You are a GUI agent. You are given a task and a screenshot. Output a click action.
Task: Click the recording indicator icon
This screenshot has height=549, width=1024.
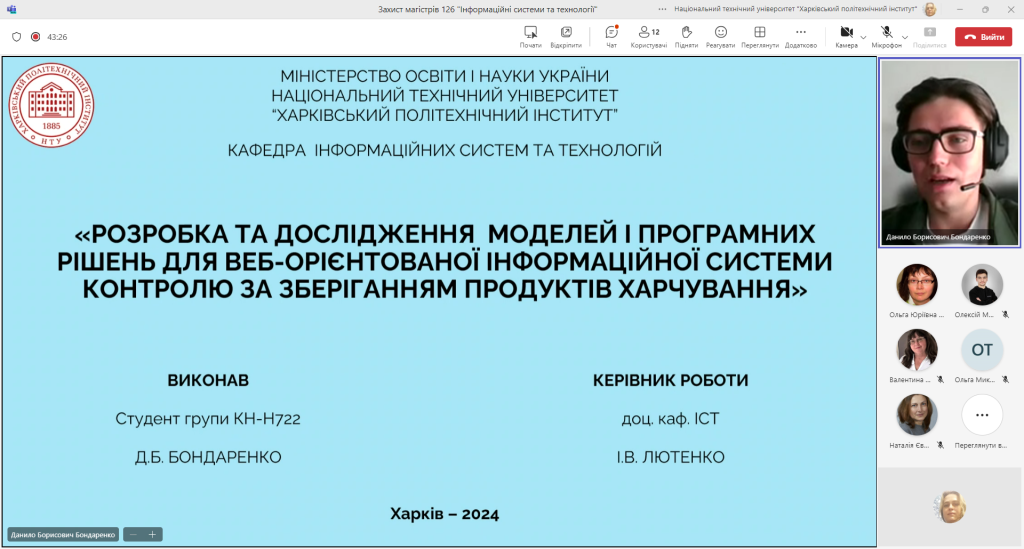35,37
